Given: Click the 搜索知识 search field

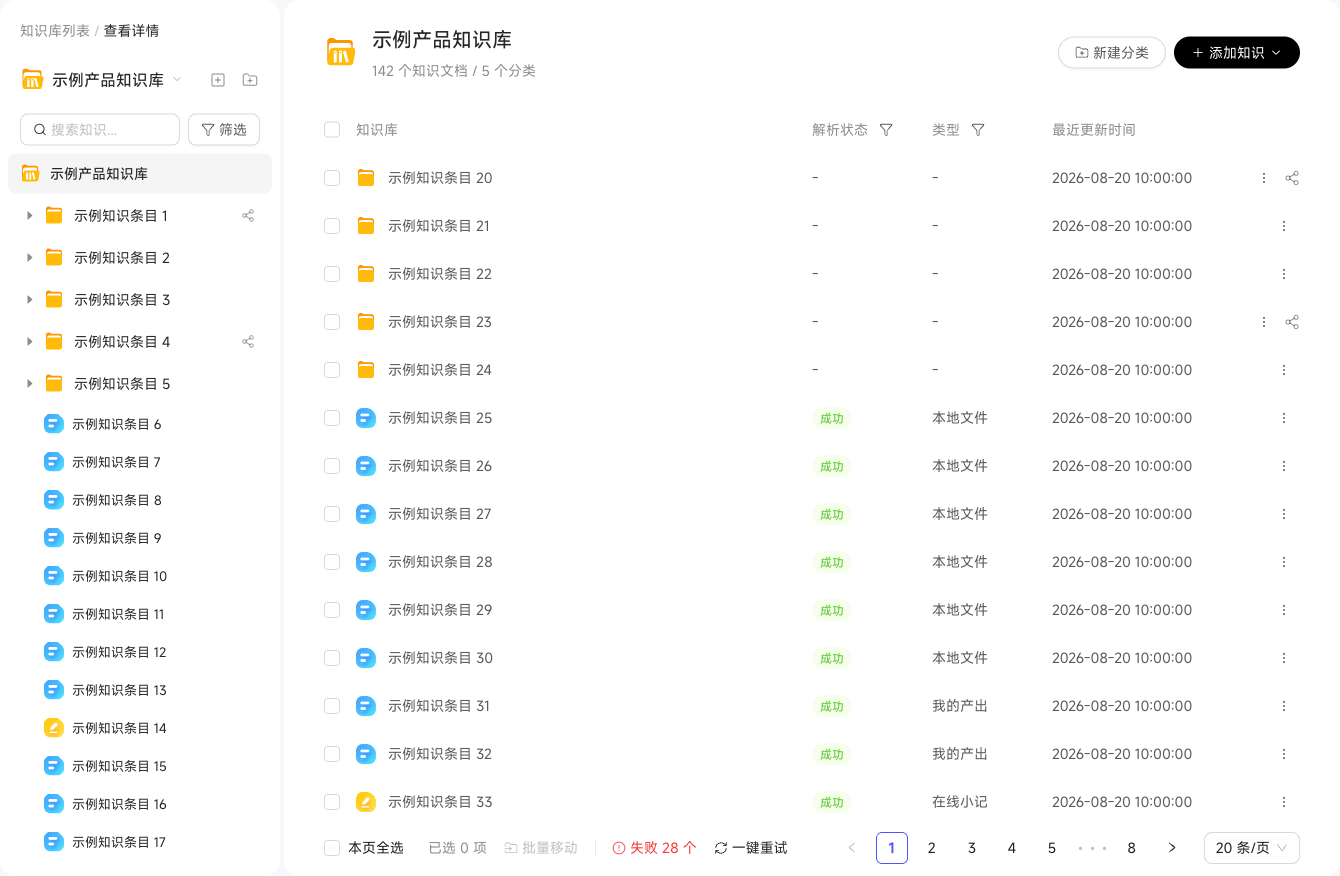Looking at the screenshot, I should [100, 130].
